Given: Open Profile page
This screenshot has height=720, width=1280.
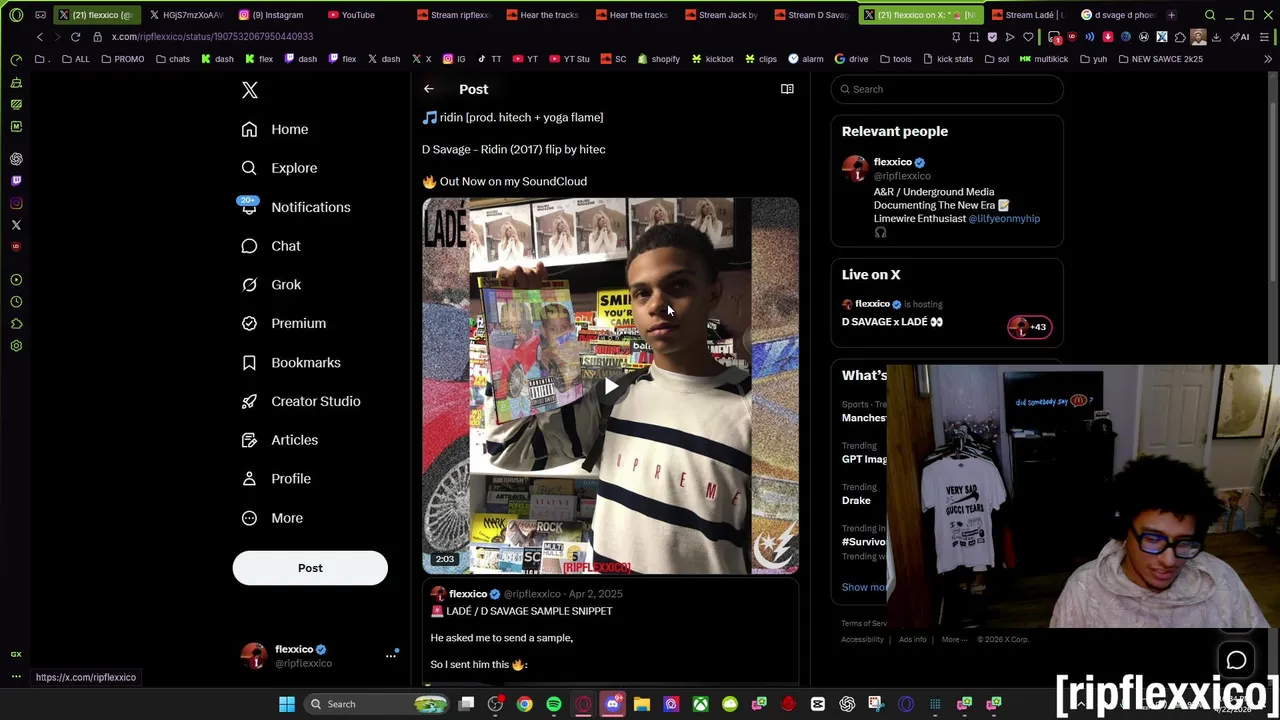Looking at the screenshot, I should (276, 479).
